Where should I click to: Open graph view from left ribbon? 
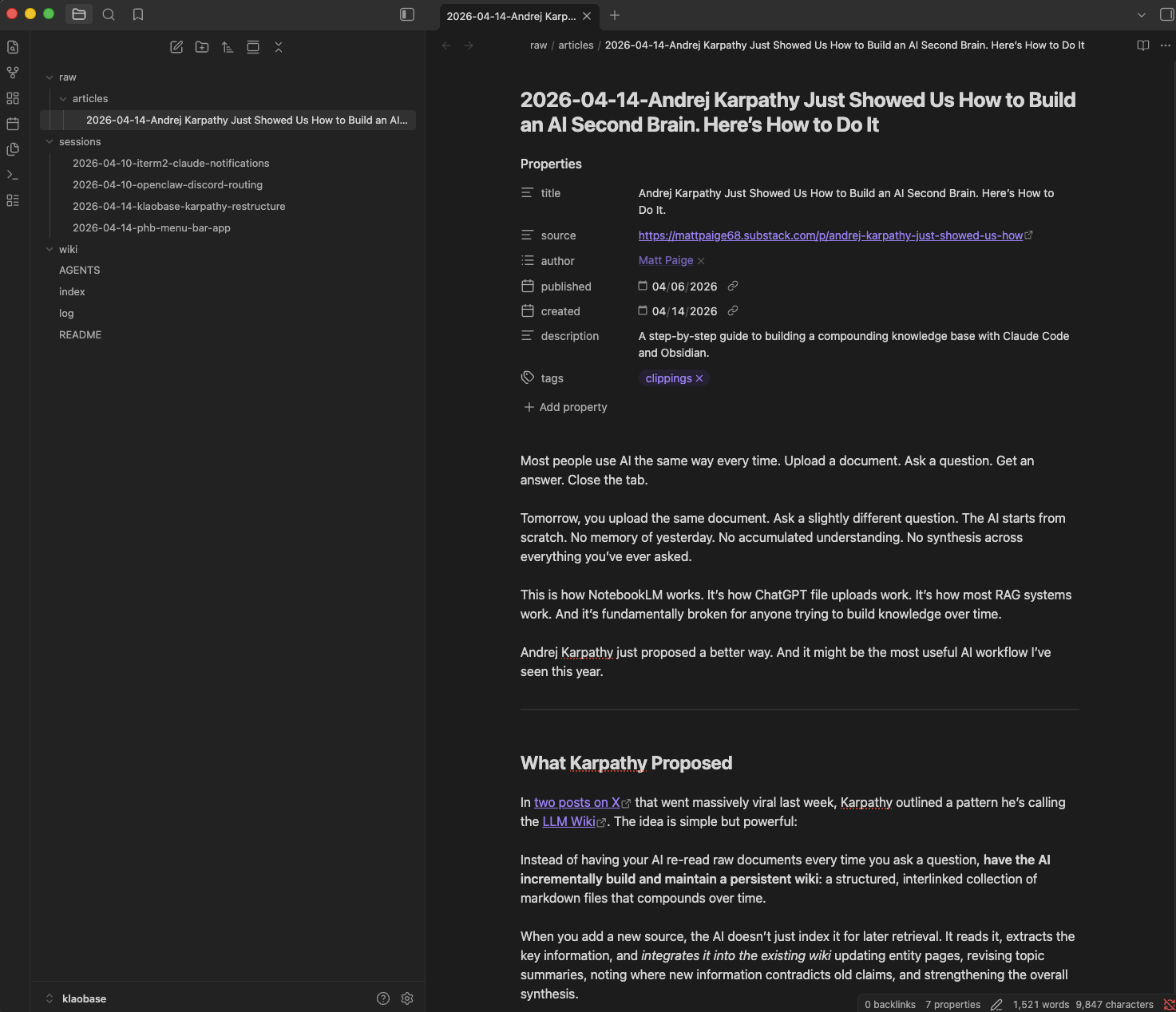[13, 73]
